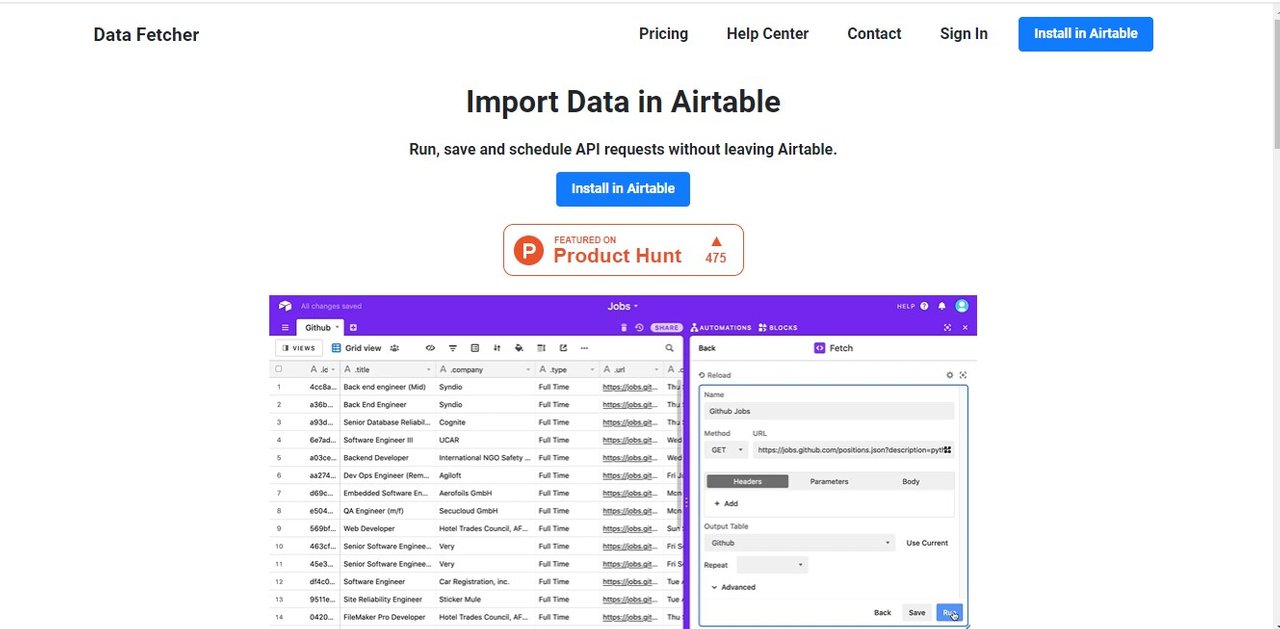Click the share view icon in the toolbar
This screenshot has width=1280, height=629.
[x=563, y=348]
